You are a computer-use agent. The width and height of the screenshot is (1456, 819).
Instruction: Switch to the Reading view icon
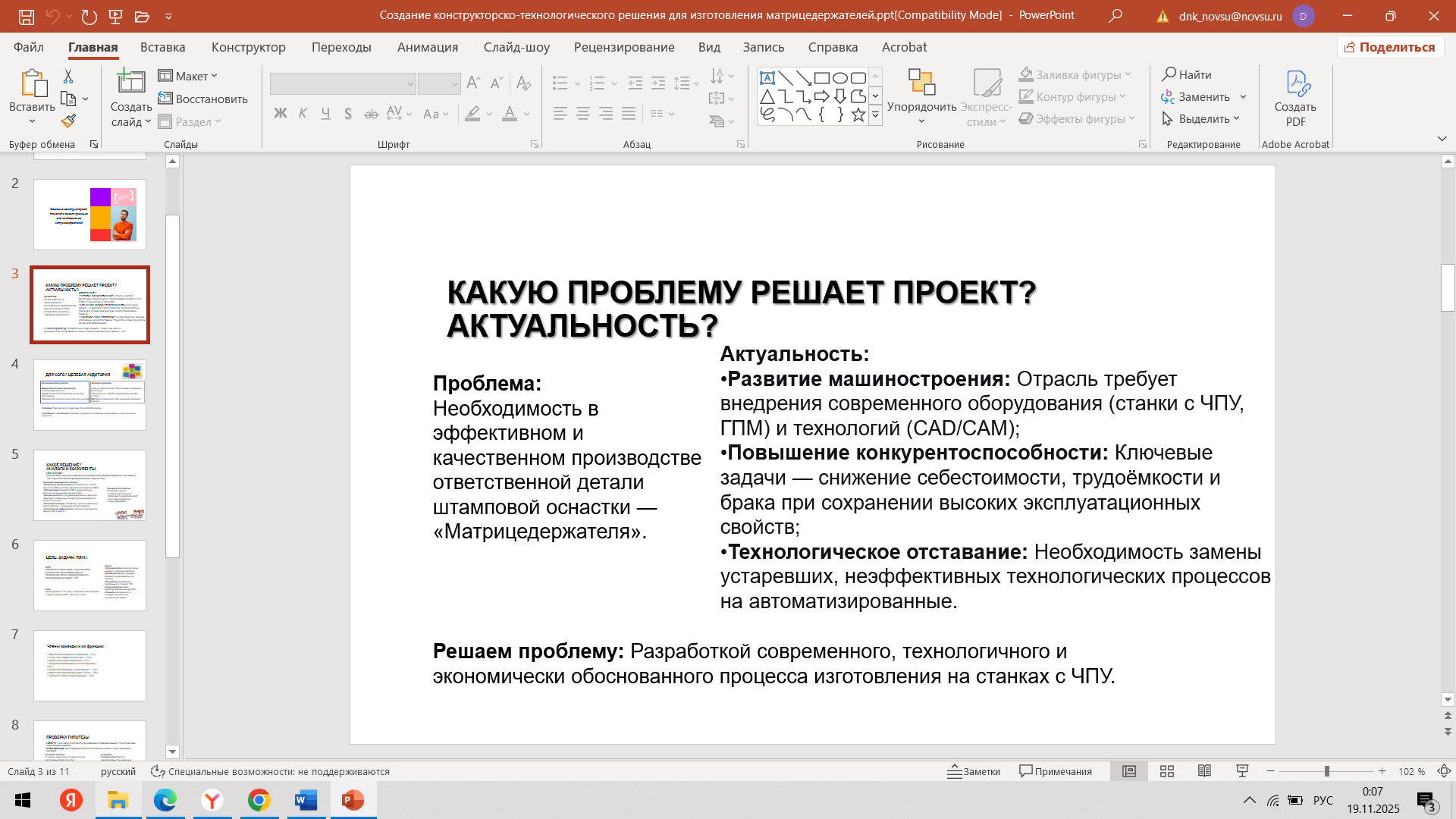tap(1204, 771)
